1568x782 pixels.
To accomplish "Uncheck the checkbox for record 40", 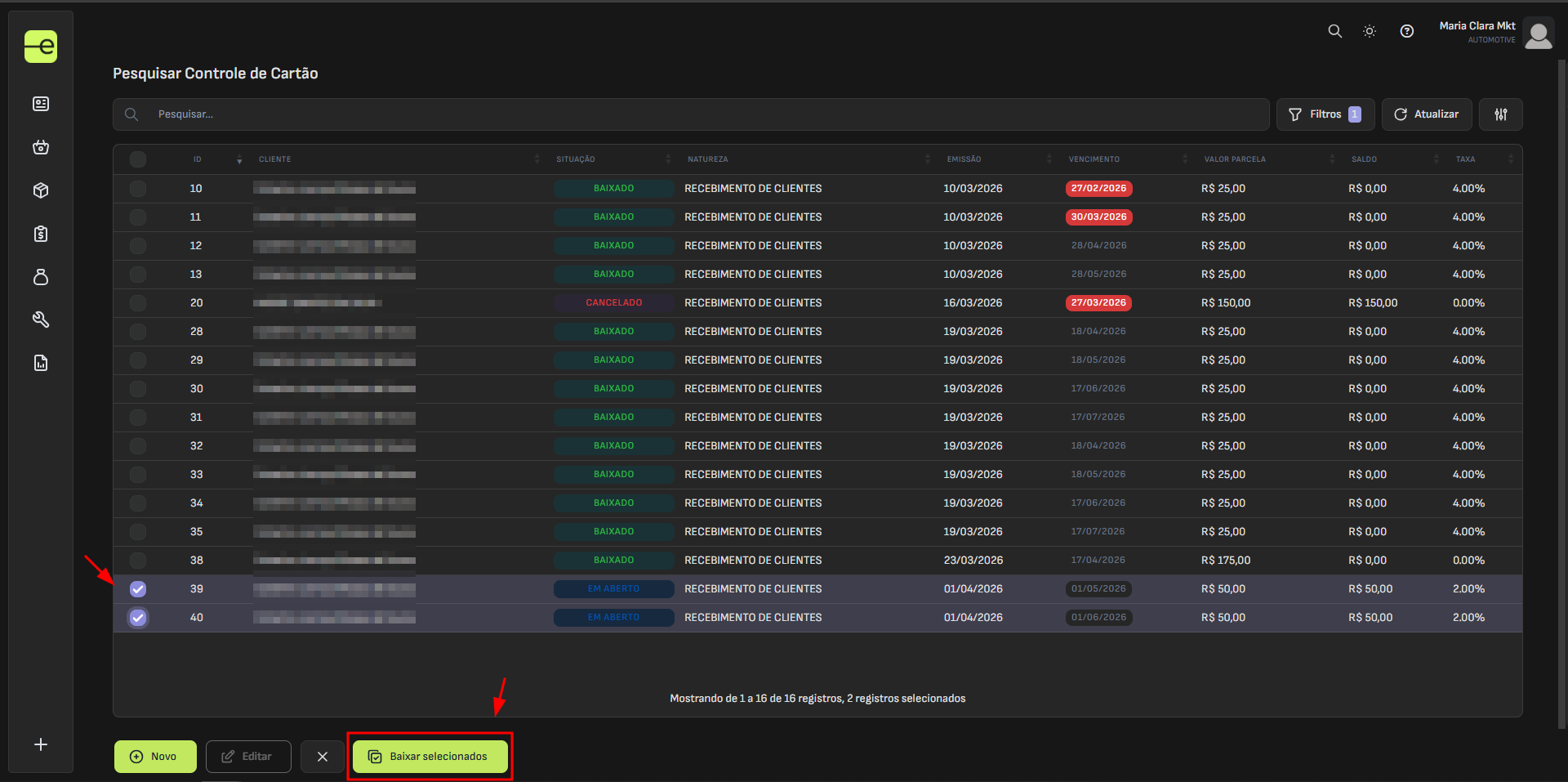I will coord(138,618).
